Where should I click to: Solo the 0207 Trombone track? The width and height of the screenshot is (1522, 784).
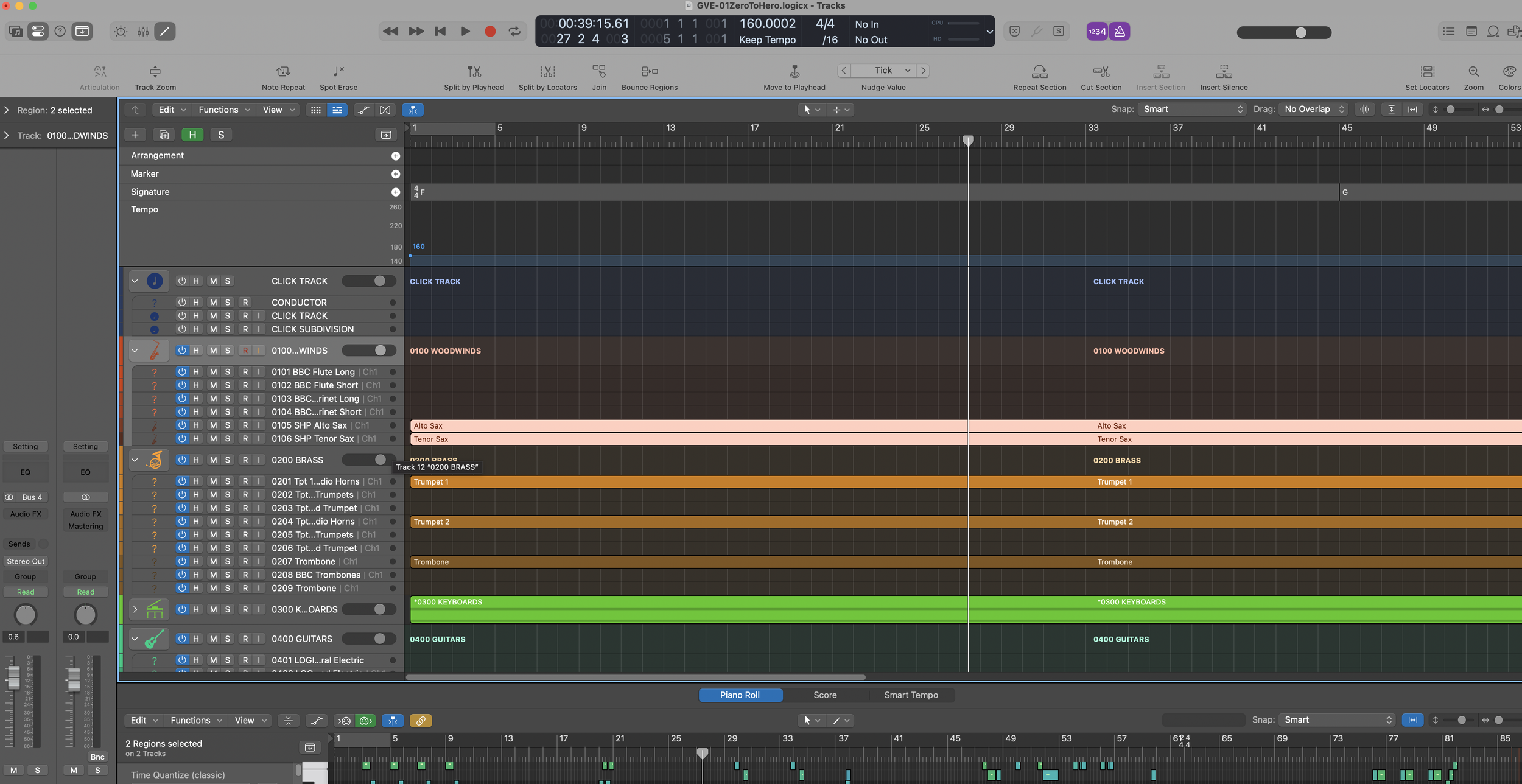click(x=228, y=562)
